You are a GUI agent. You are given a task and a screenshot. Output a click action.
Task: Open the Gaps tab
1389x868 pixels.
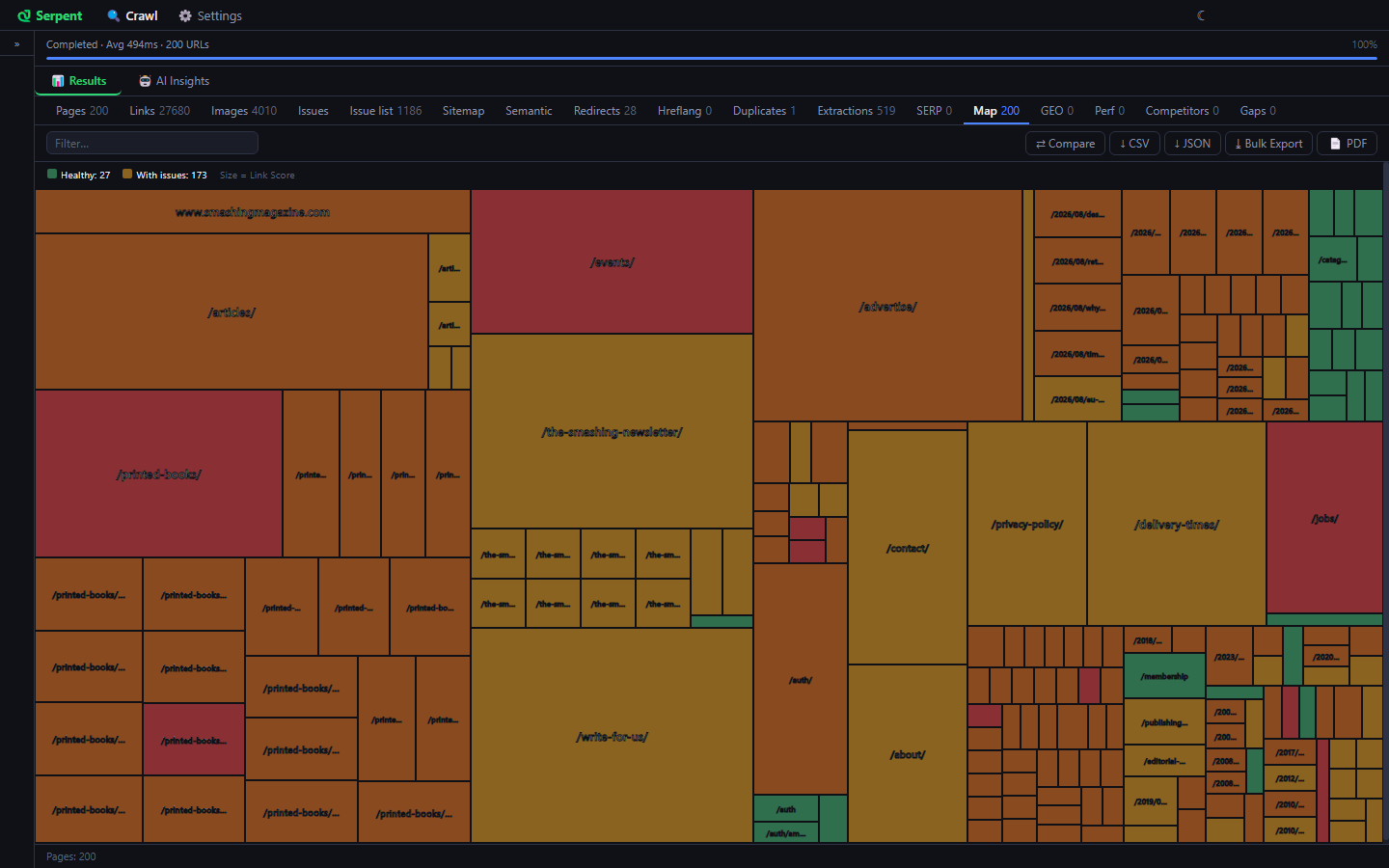click(x=1258, y=111)
